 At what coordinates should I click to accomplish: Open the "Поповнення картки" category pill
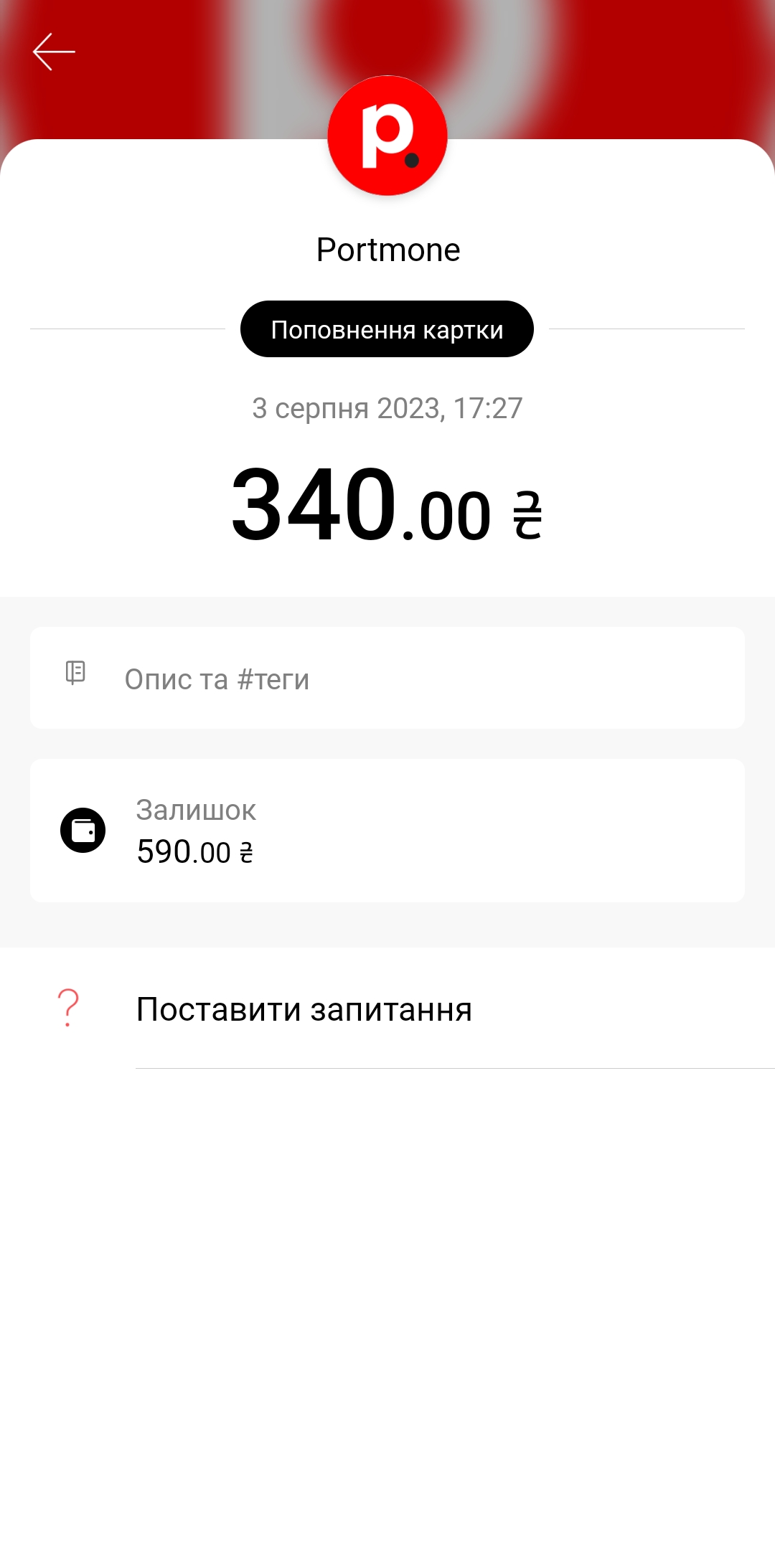pos(387,329)
